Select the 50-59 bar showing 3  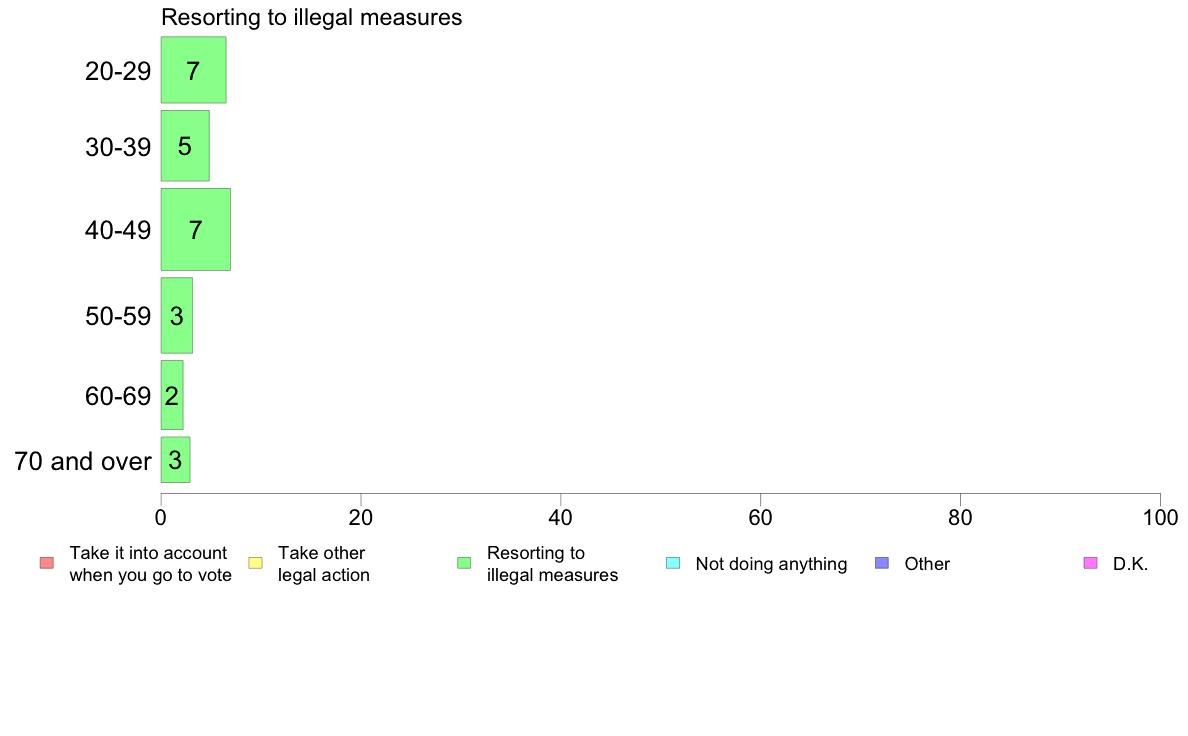pos(177,315)
